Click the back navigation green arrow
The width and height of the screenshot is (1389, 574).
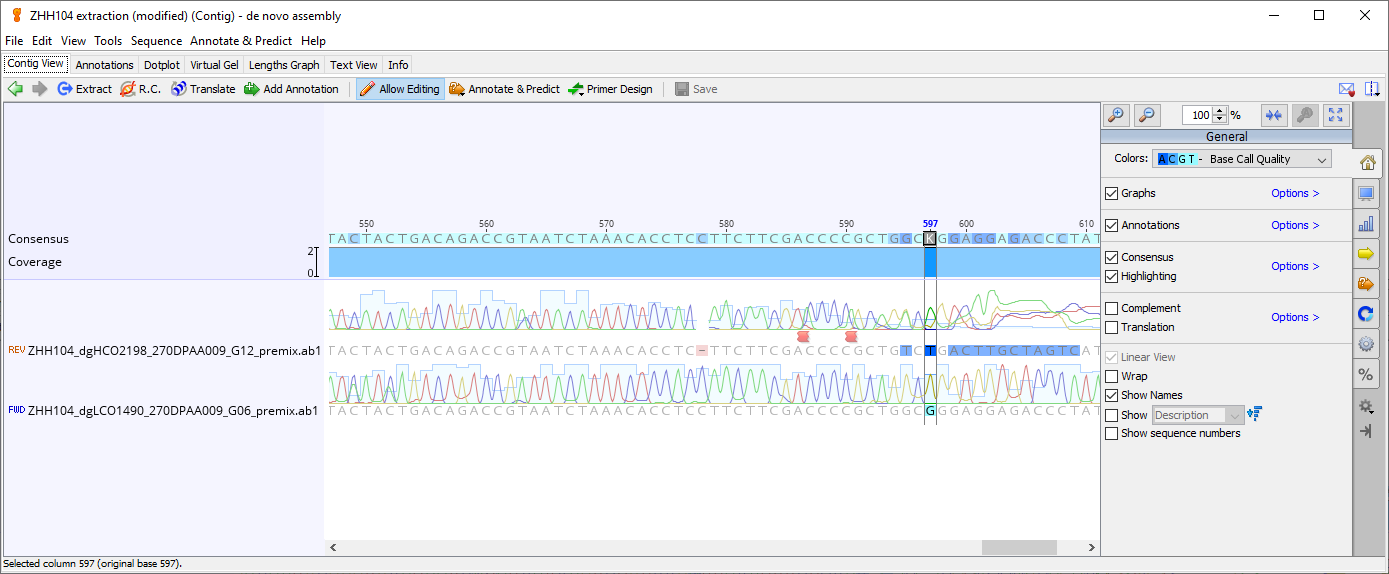(15, 89)
